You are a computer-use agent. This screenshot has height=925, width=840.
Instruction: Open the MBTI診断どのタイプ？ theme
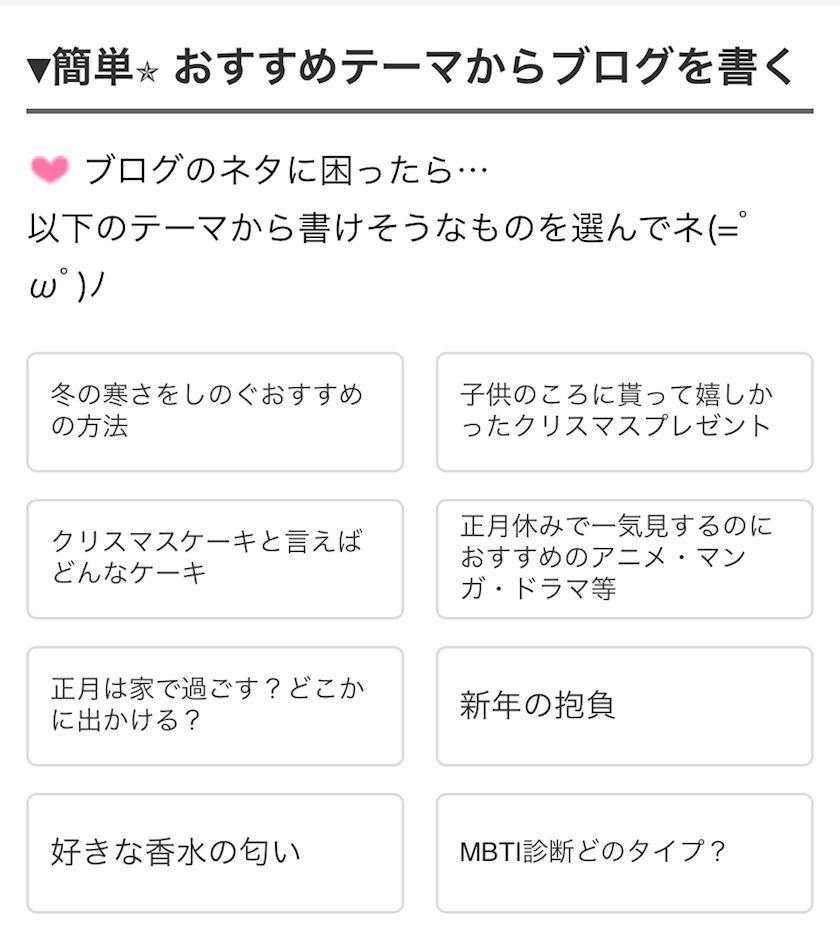click(x=624, y=852)
